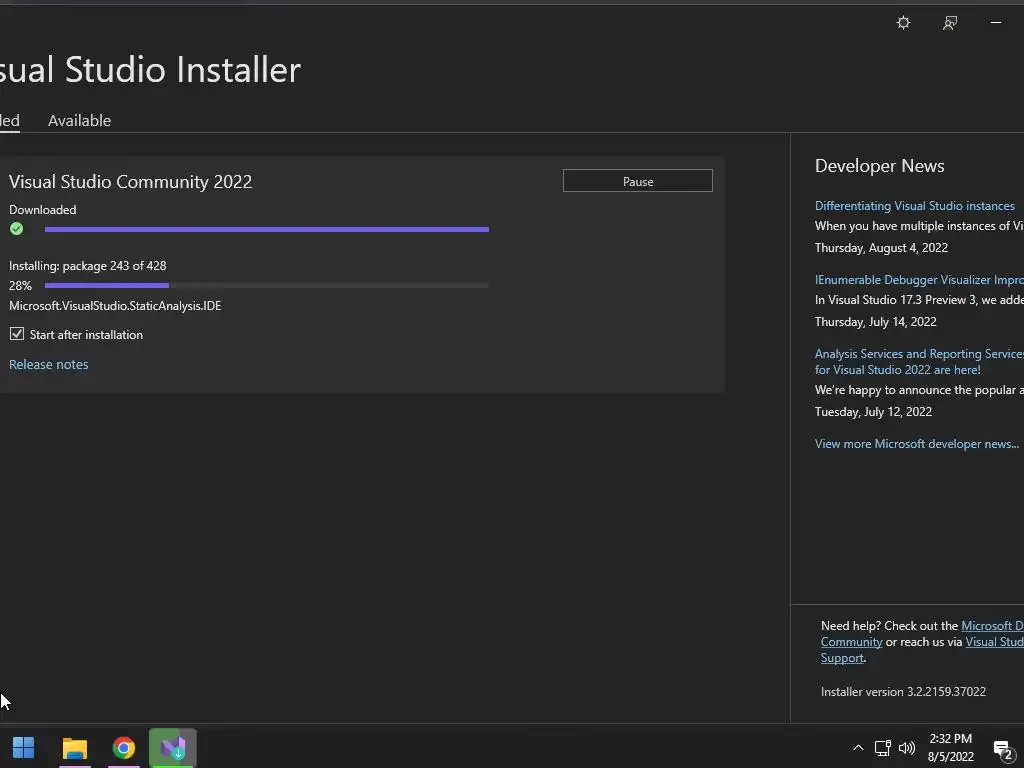Select Tuesday, July 12, 2022 date text
The width and height of the screenshot is (1024, 768).
[x=873, y=411]
